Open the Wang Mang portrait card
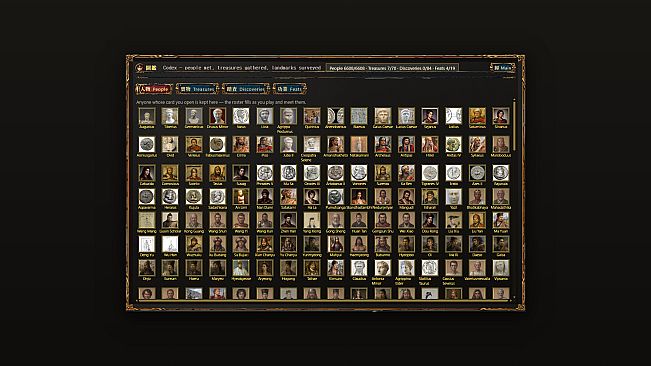The height and width of the screenshot is (366, 651). 147,220
